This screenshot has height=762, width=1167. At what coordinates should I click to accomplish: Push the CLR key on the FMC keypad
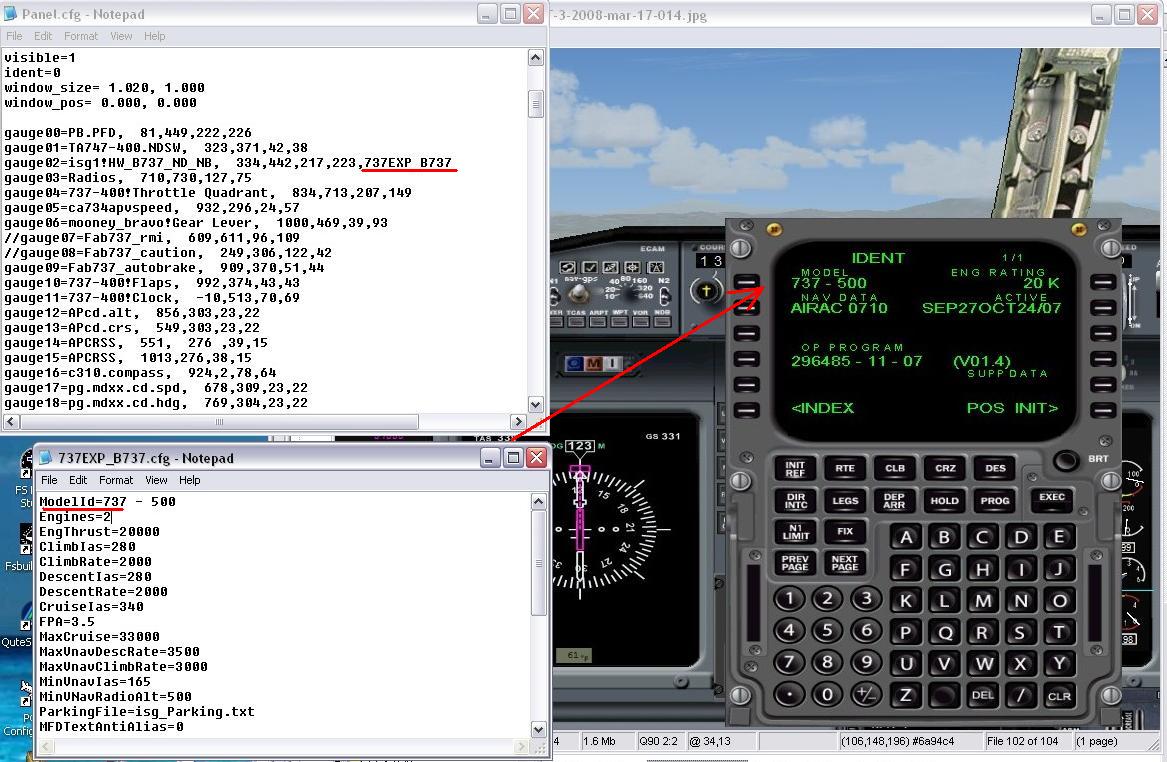(x=1059, y=696)
